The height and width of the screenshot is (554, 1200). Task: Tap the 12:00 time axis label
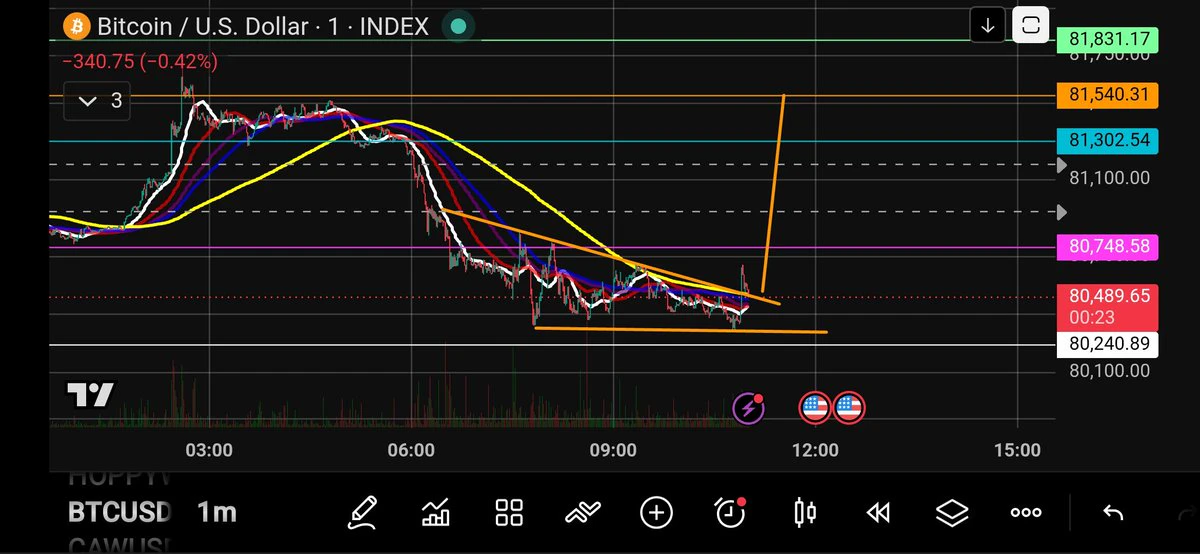(815, 451)
